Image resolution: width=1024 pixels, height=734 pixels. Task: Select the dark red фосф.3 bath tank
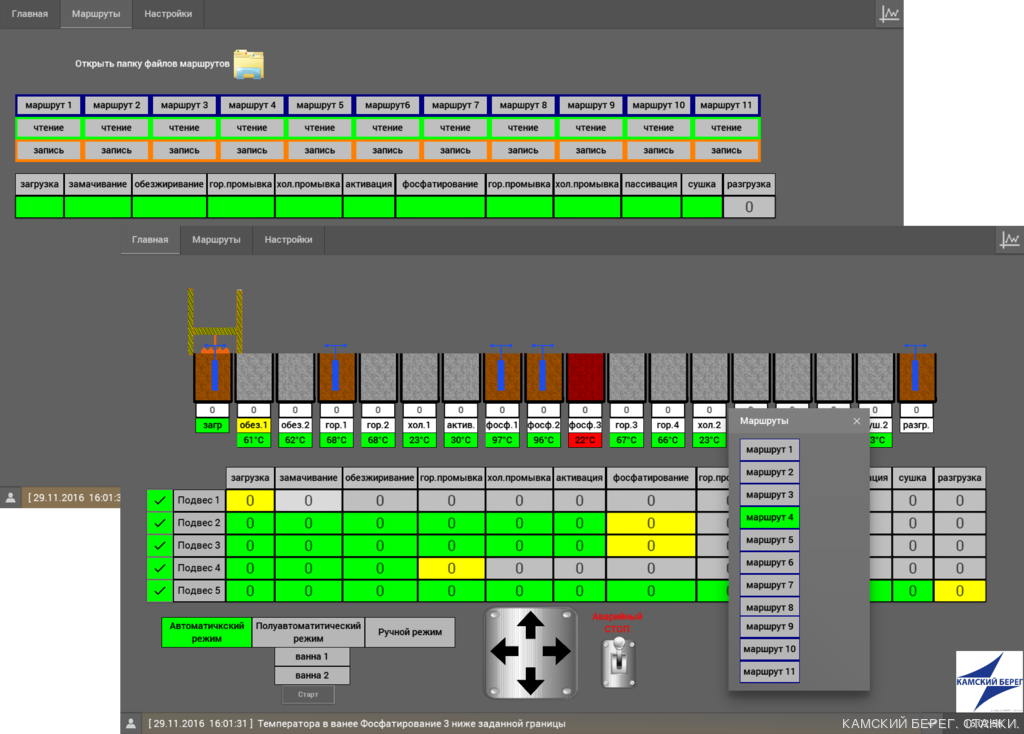point(585,377)
